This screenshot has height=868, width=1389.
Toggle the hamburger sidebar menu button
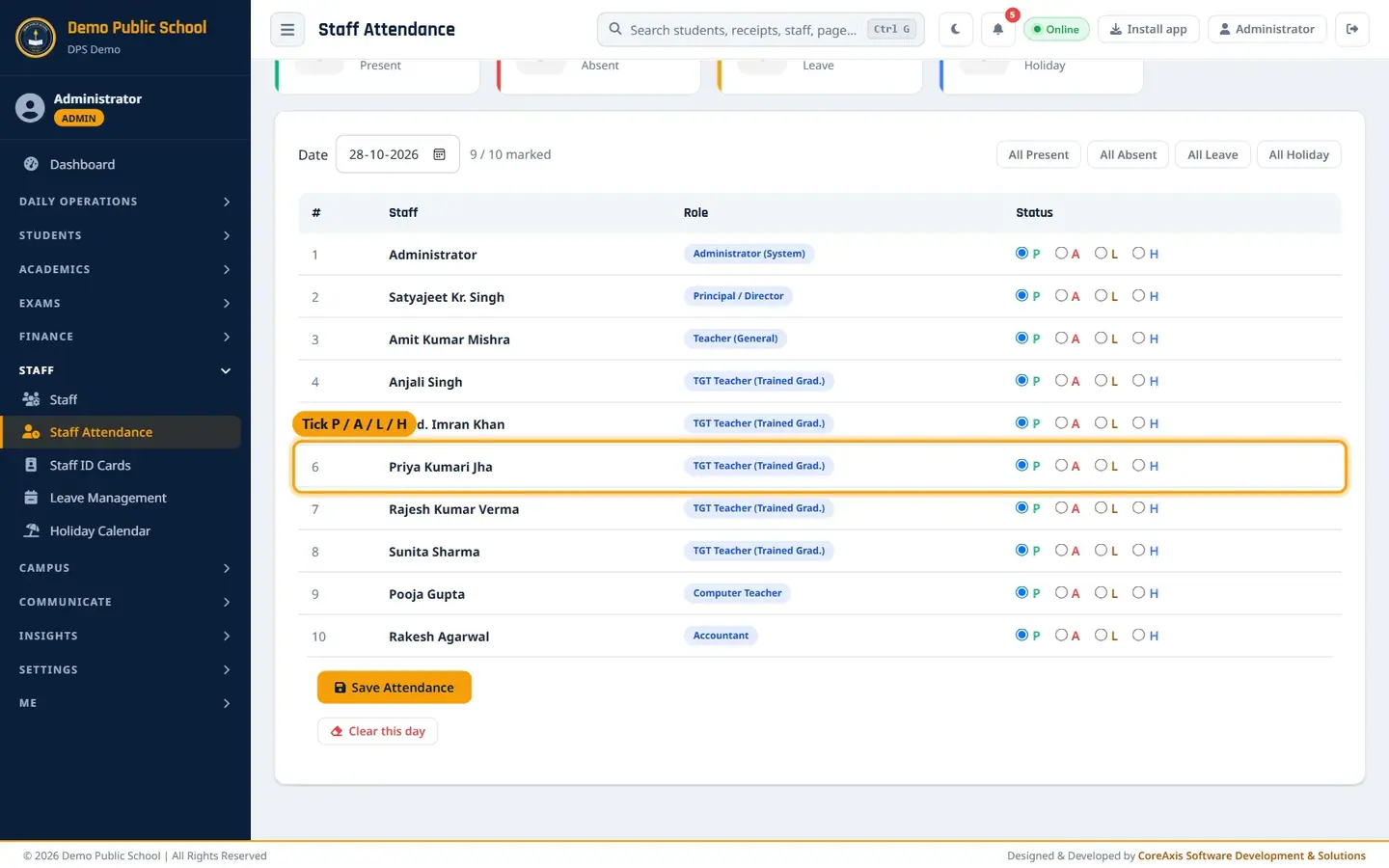coord(287,29)
